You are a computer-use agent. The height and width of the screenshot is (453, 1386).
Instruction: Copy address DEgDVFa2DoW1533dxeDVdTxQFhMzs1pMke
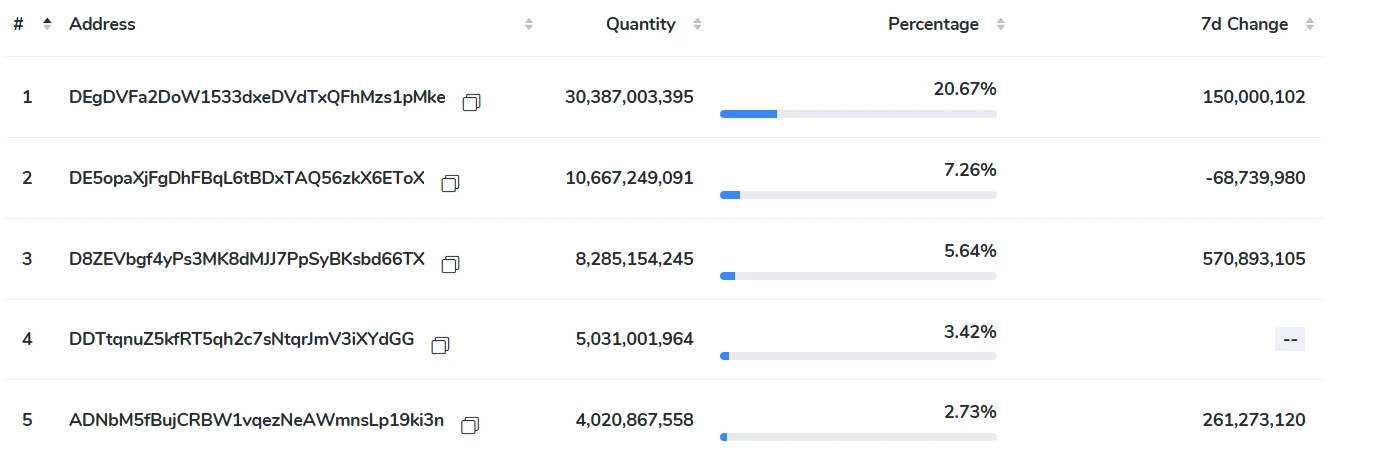472,102
